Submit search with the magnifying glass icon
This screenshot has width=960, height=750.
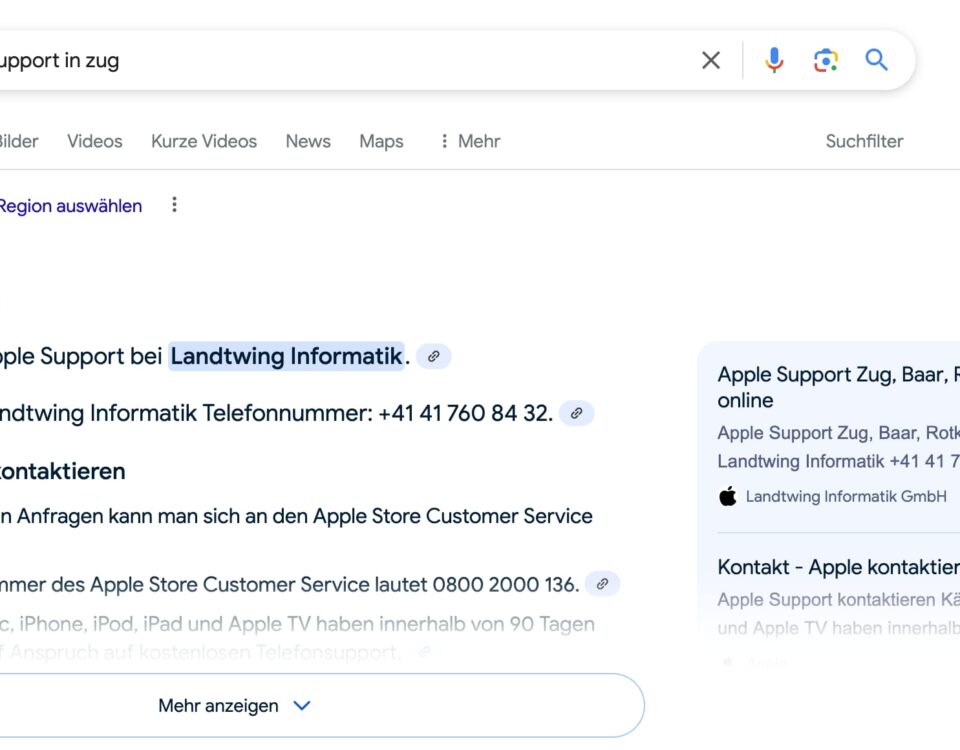click(876, 60)
